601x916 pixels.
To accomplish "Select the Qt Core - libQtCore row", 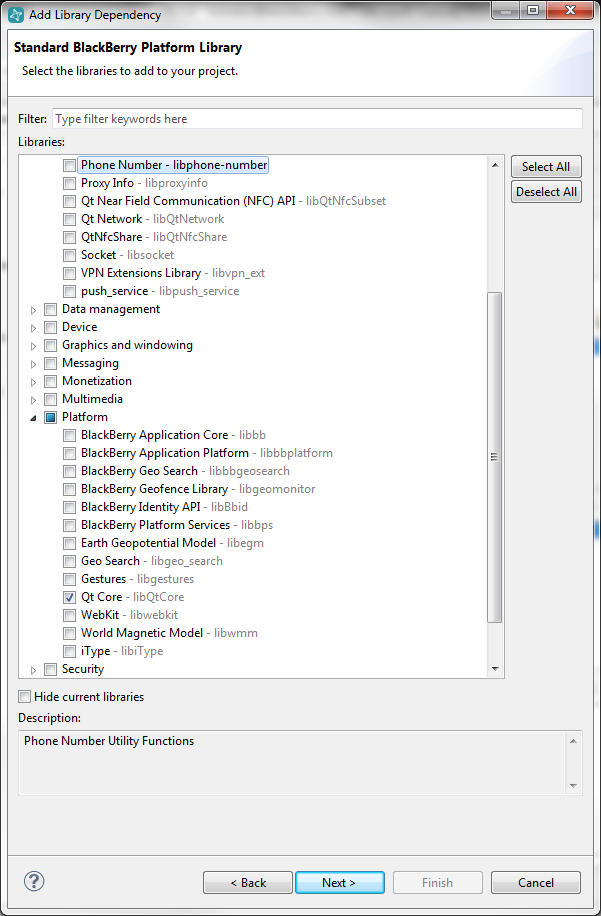I will (133, 597).
